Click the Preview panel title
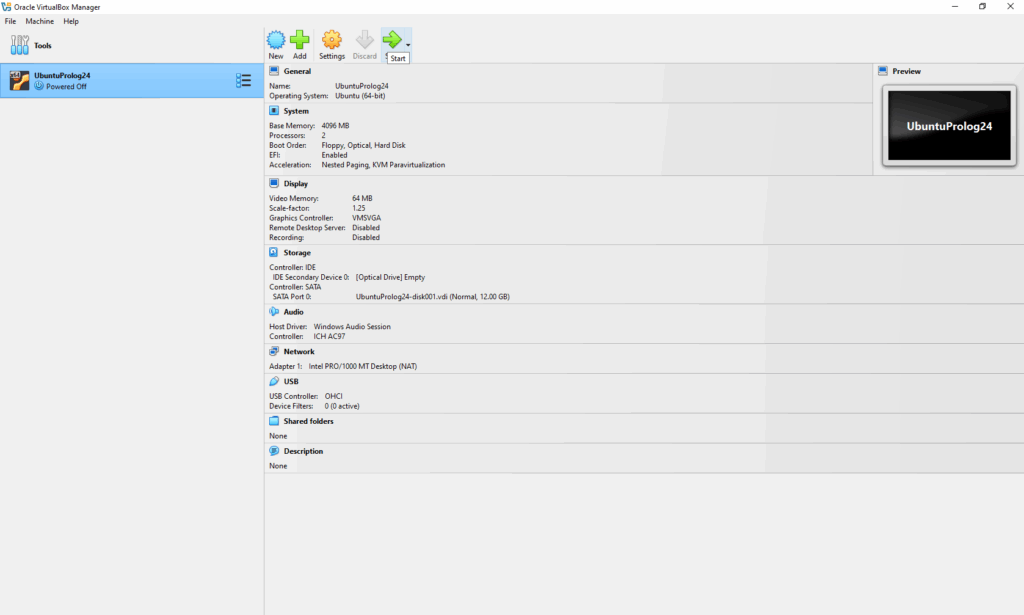1024x615 pixels. click(x=906, y=71)
